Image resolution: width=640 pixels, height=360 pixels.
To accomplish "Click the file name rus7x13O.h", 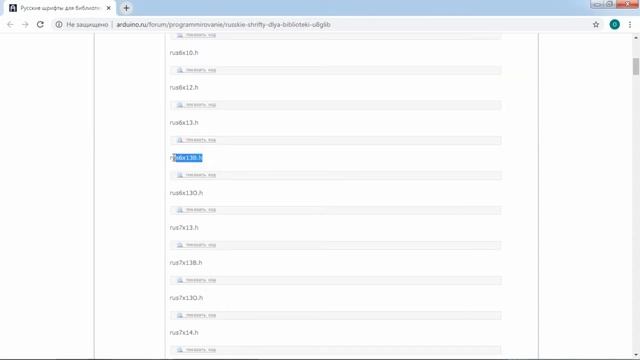I will 186,298.
